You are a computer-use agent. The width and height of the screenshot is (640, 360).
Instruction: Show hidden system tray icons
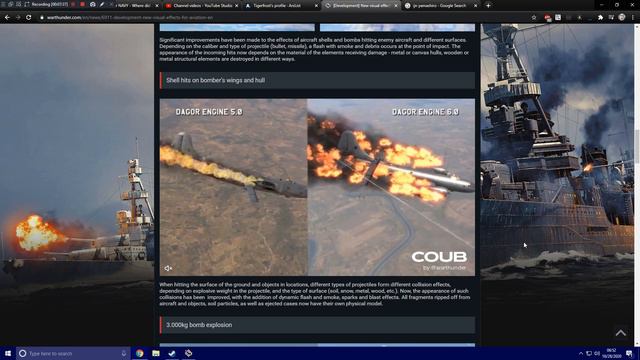tap(581, 353)
